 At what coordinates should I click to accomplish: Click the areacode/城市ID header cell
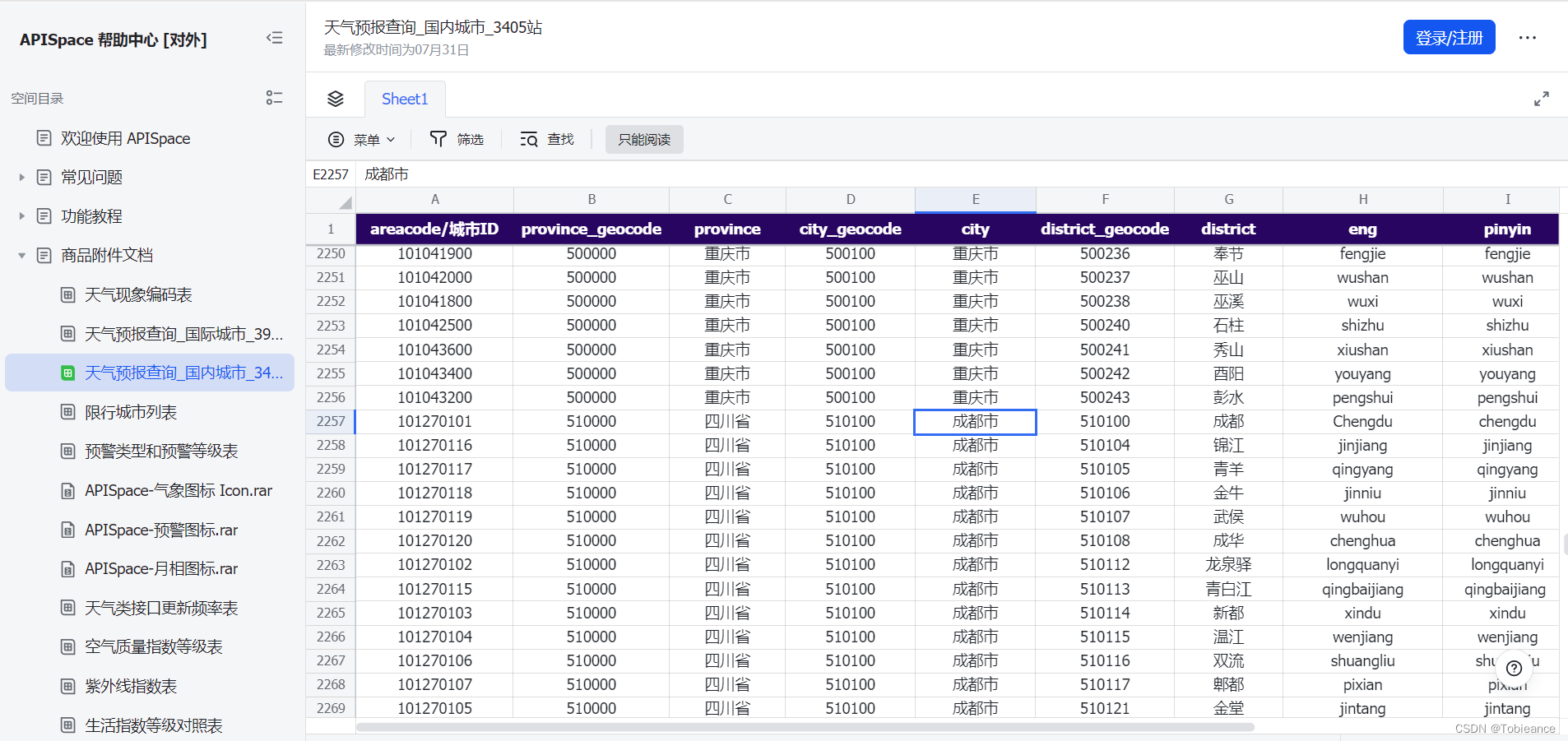coord(434,229)
